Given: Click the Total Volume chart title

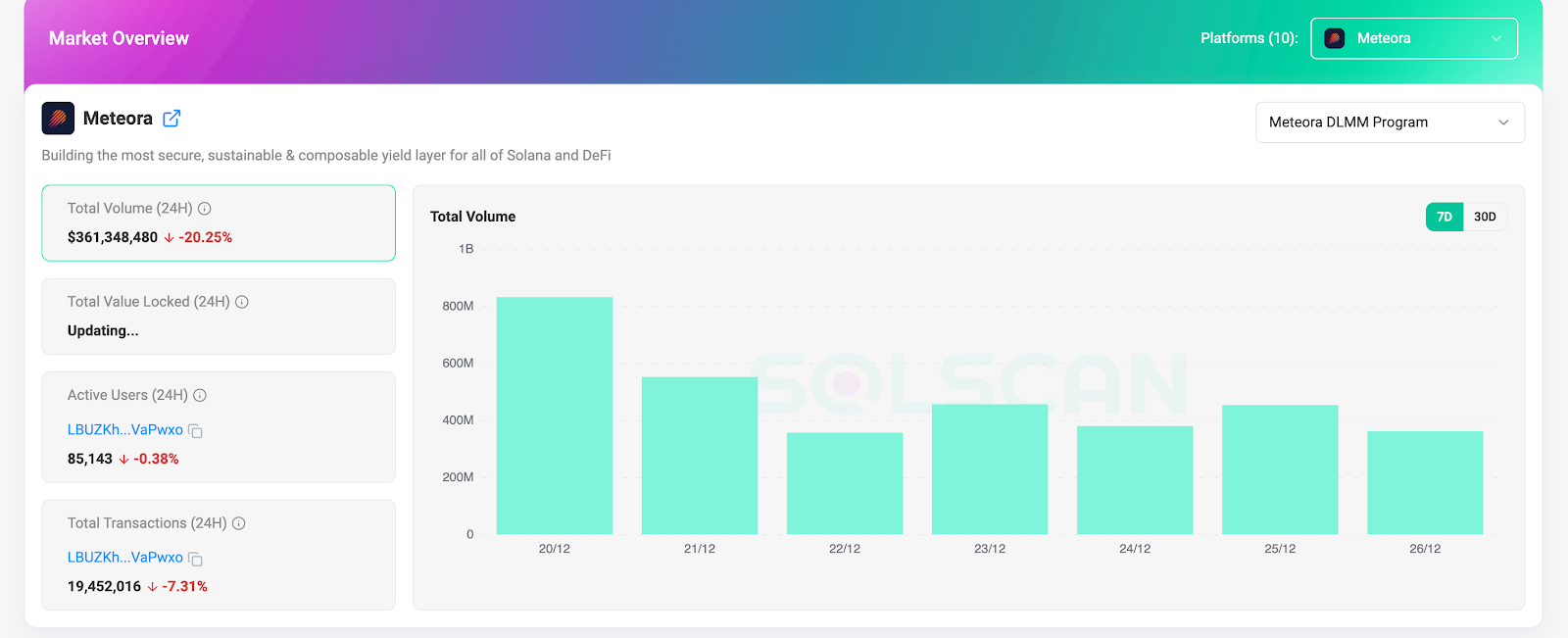Looking at the screenshot, I should (x=472, y=217).
